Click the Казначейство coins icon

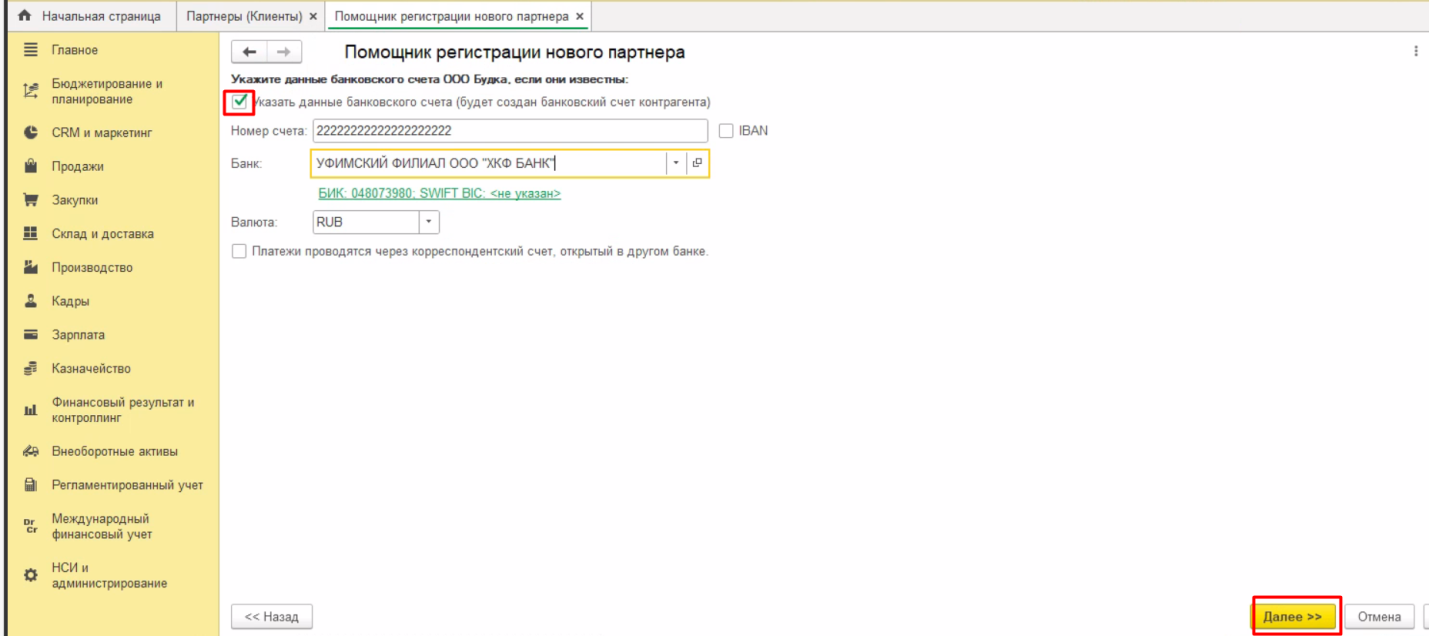(x=30, y=369)
